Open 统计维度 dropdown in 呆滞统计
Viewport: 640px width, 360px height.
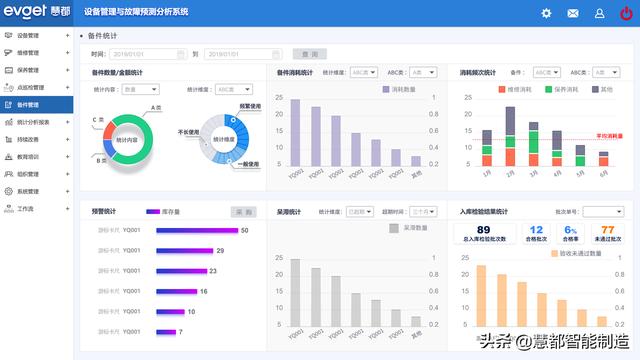tap(360, 211)
